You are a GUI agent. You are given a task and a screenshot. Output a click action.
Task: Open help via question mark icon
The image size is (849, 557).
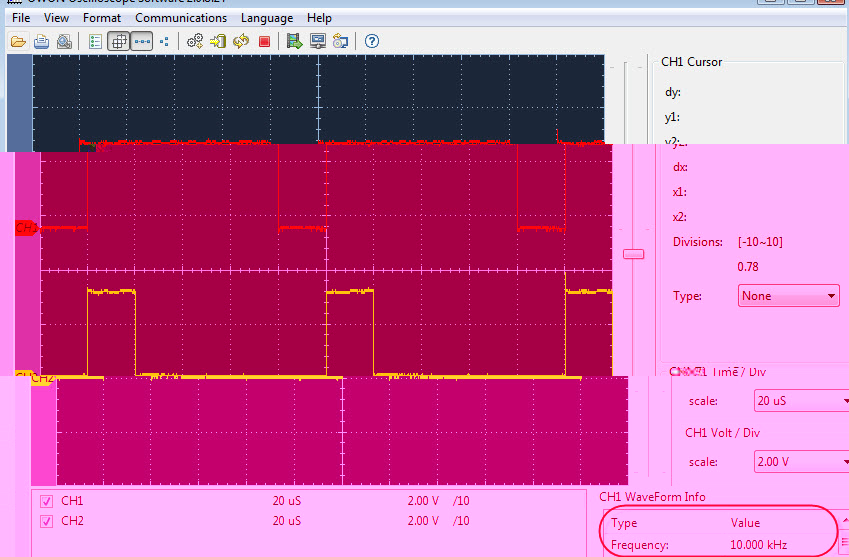pyautogui.click(x=371, y=41)
